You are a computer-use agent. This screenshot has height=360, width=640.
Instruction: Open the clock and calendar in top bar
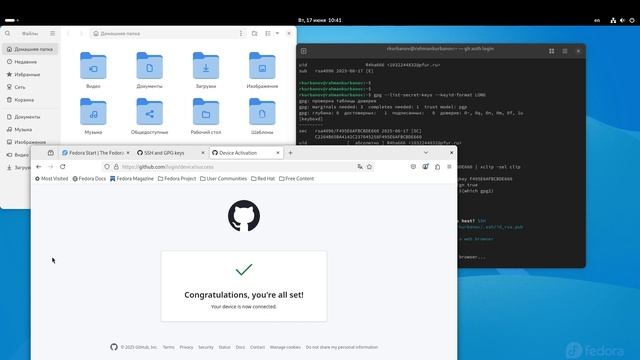tap(320, 20)
